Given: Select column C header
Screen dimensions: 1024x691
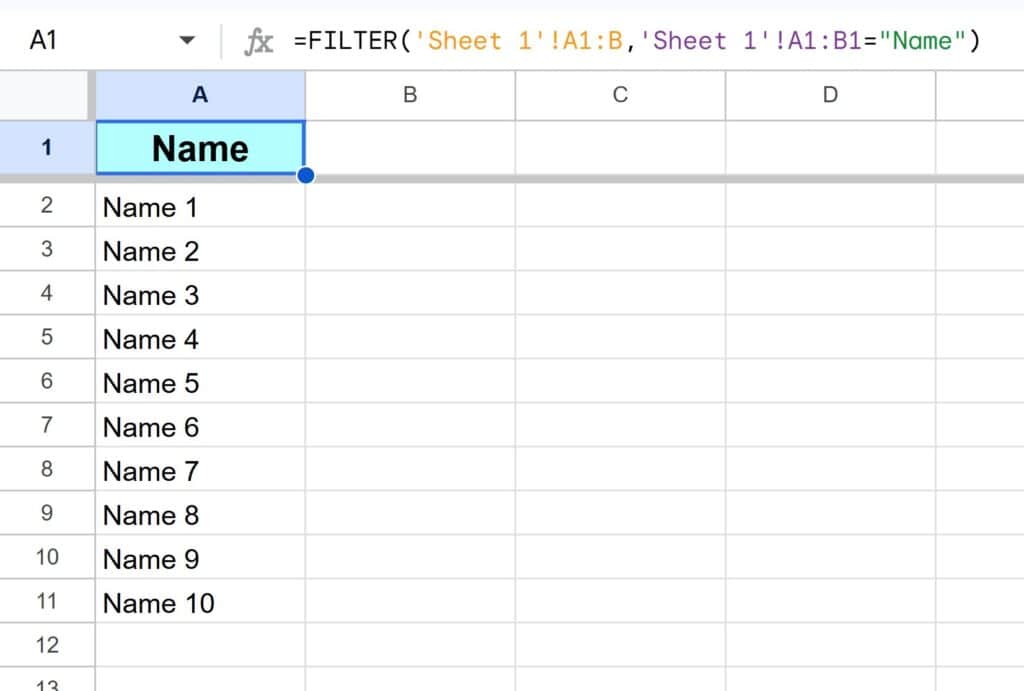Looking at the screenshot, I should 620,95.
